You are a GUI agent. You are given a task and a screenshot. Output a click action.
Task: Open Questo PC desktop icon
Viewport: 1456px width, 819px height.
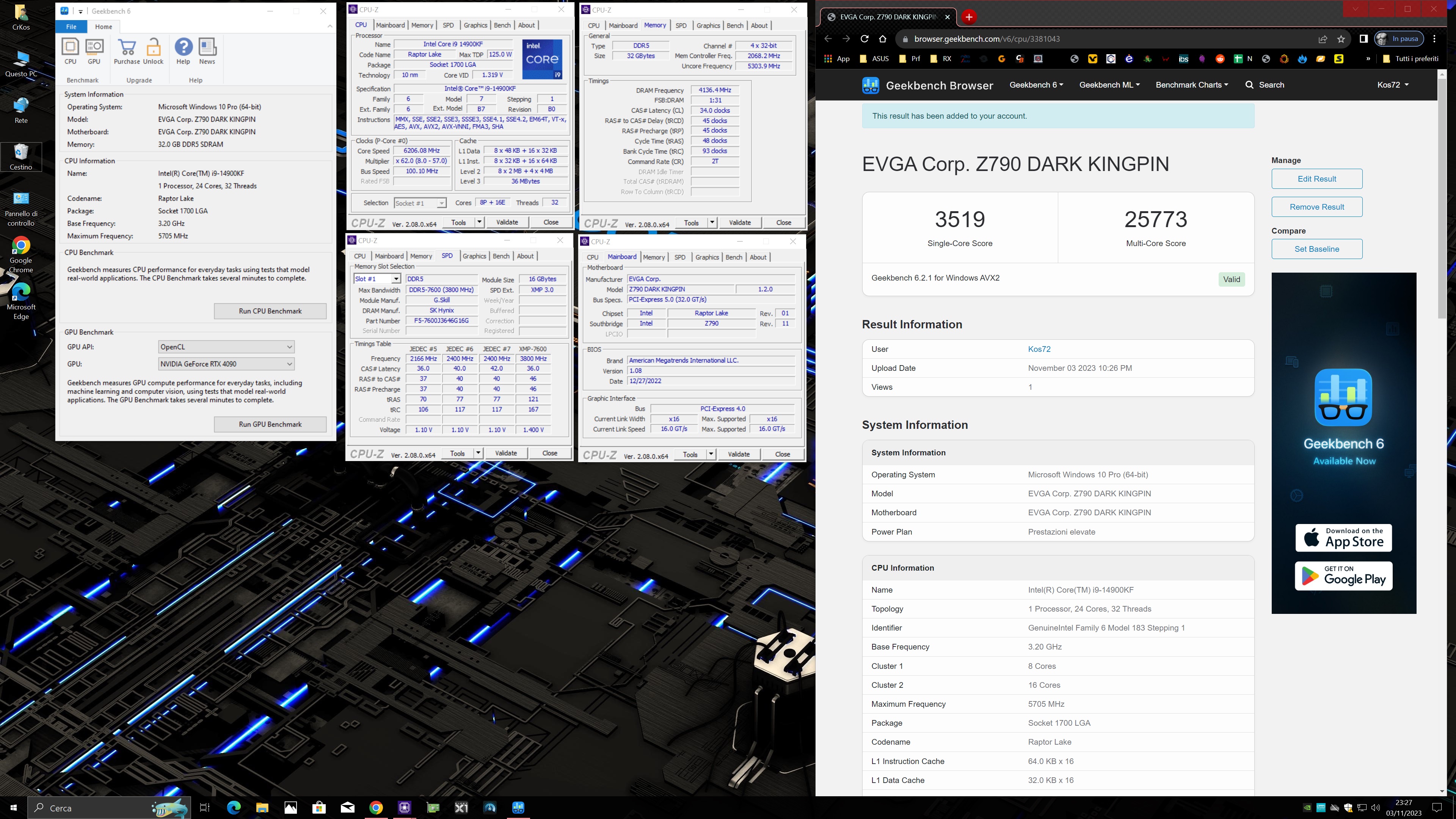pos(21,63)
